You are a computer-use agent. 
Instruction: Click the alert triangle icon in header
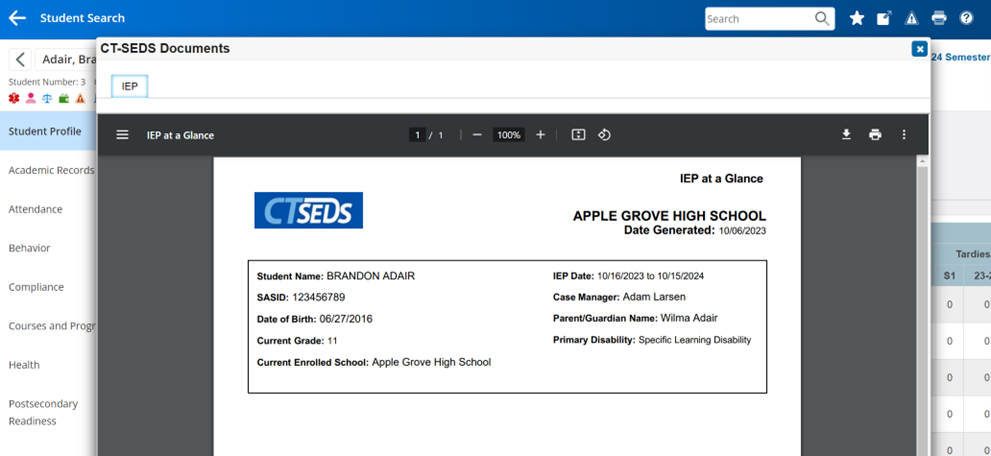pyautogui.click(x=911, y=18)
